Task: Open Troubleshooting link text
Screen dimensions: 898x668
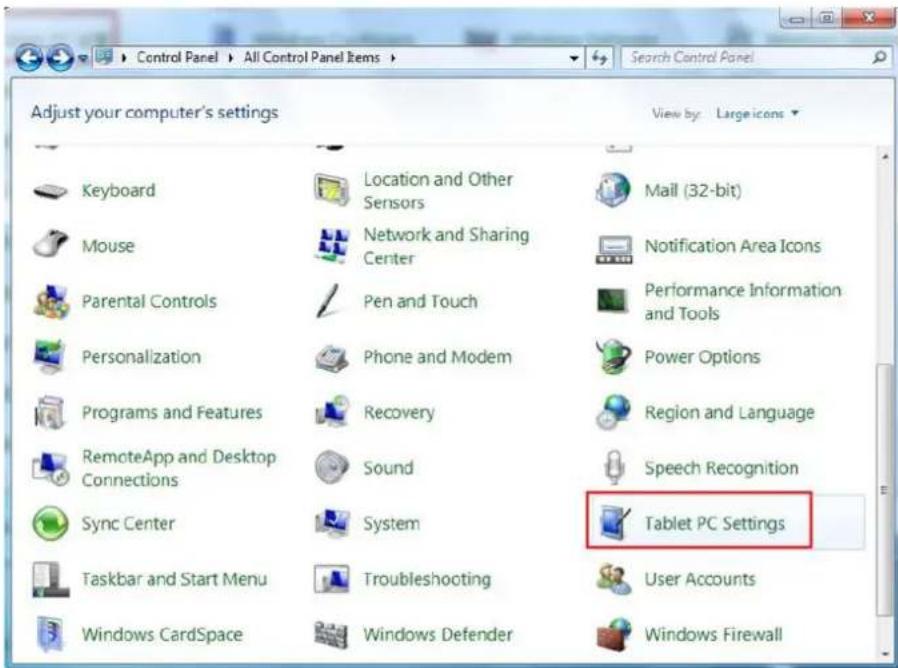Action: click(427, 579)
